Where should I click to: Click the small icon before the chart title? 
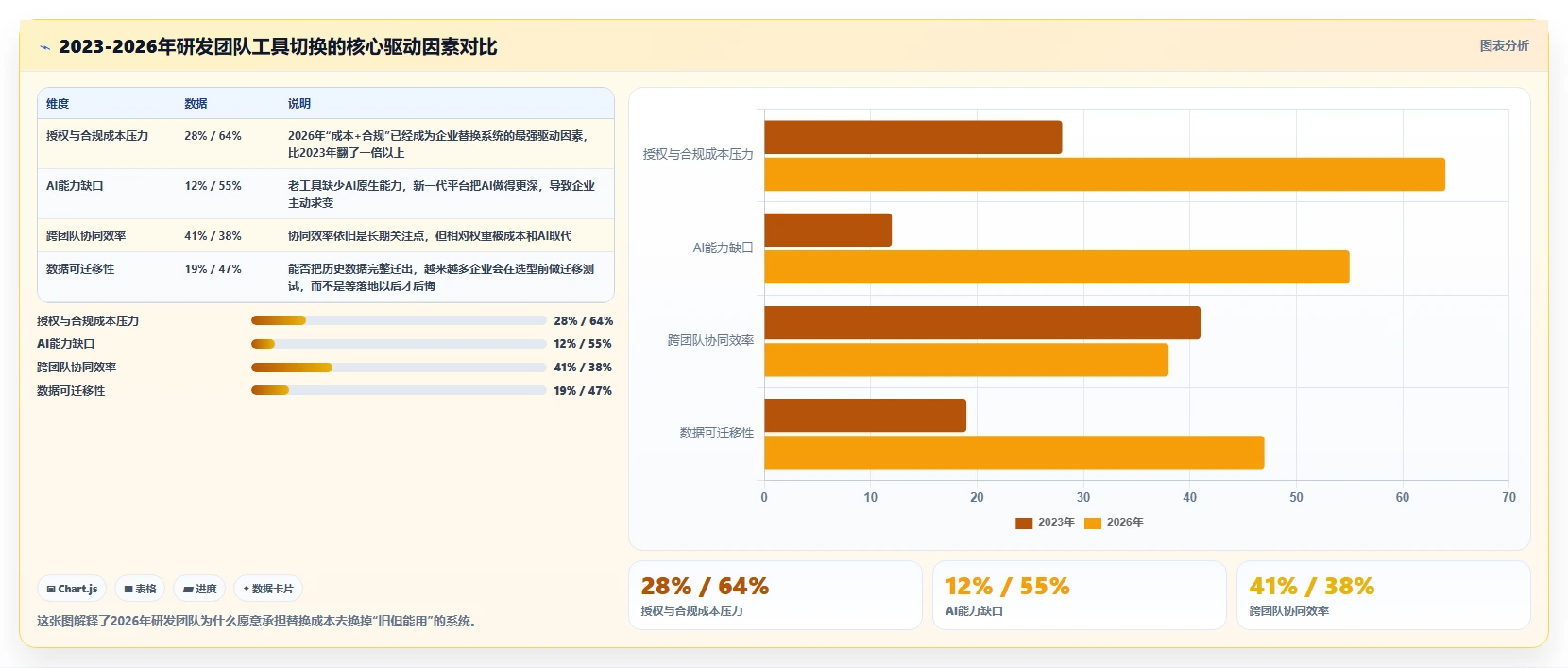[44, 47]
